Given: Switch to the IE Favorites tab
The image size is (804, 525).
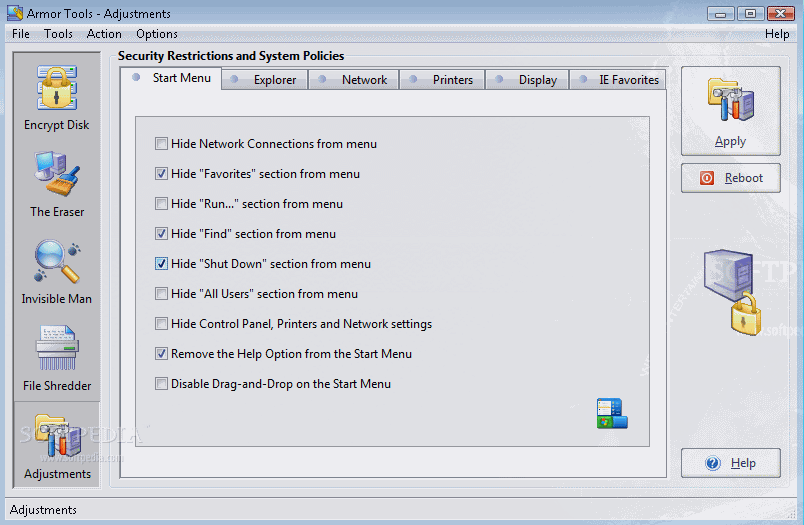Looking at the screenshot, I should pyautogui.click(x=618, y=80).
